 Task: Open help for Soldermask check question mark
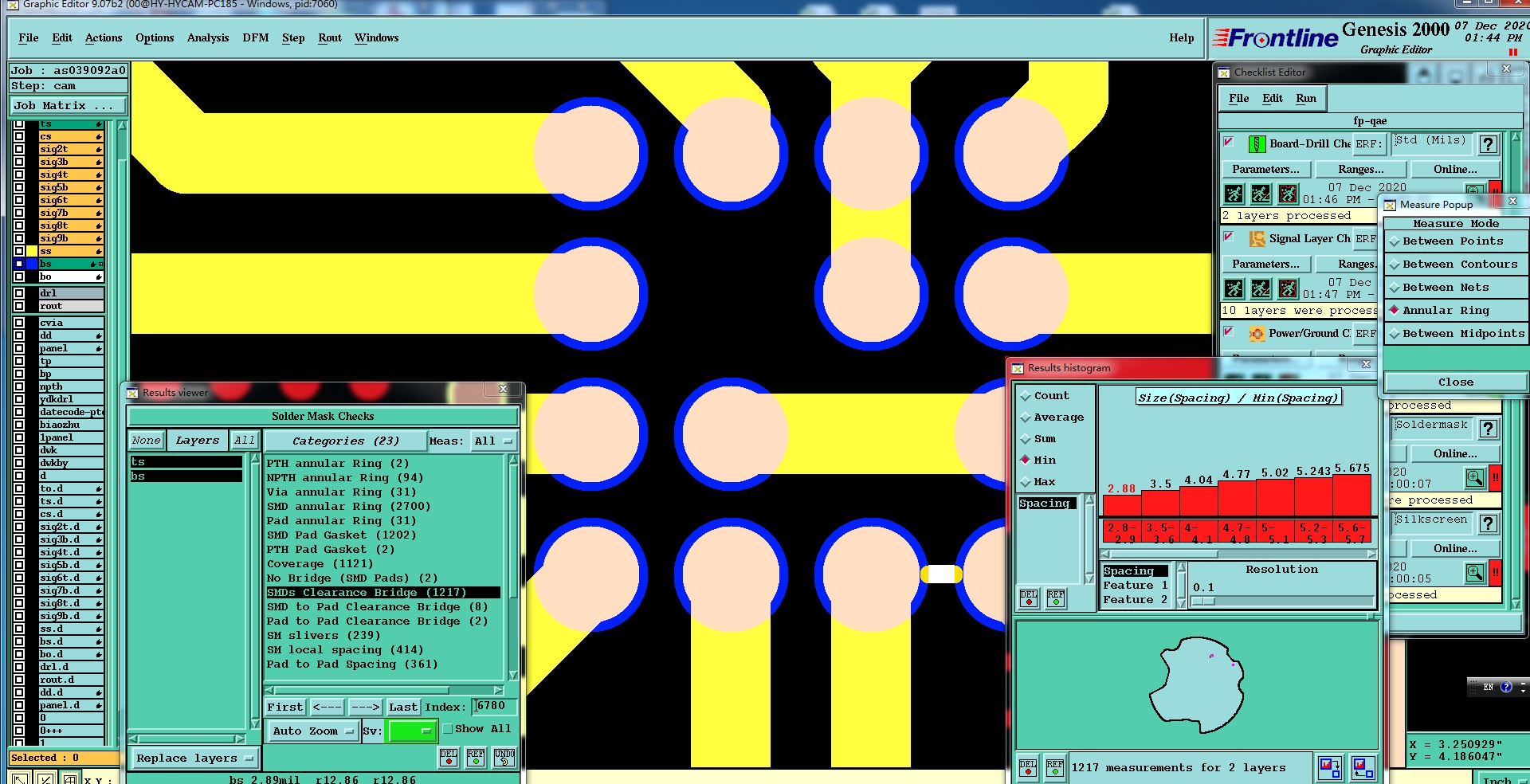1488,429
